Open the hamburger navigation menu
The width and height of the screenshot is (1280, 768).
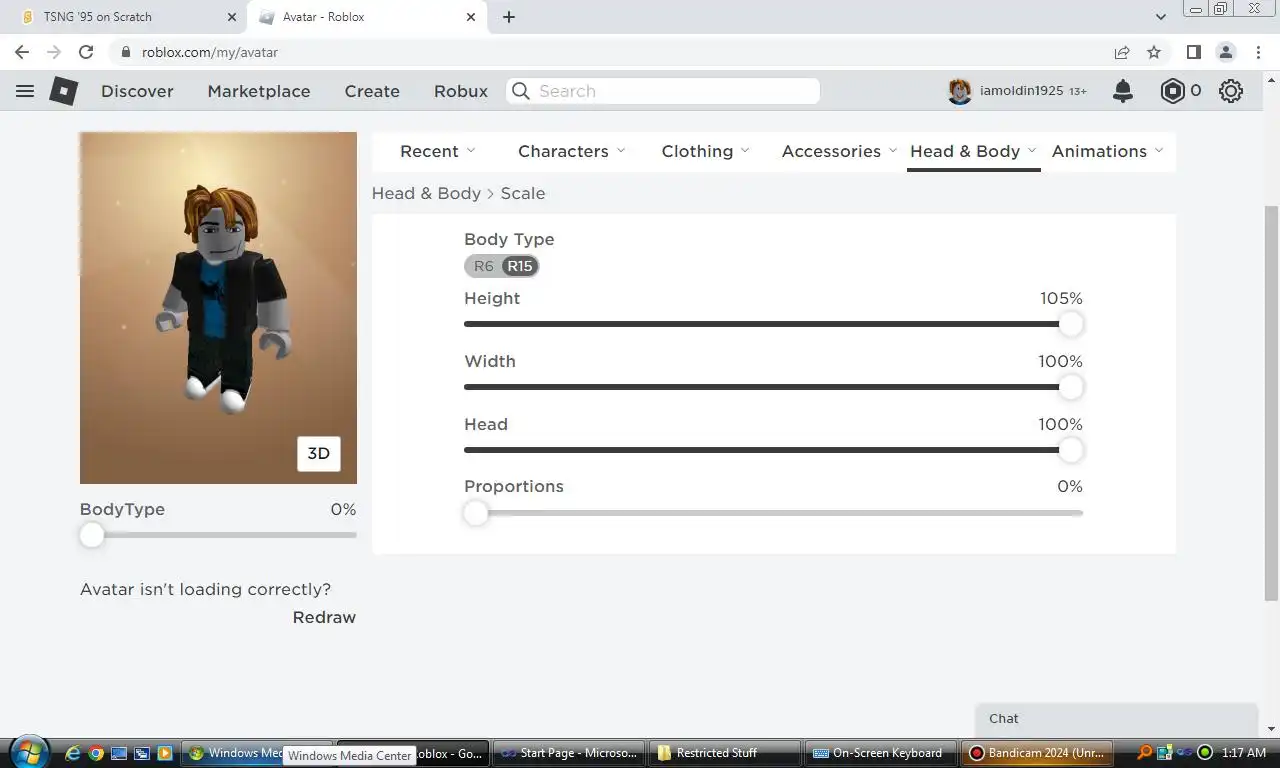pyautogui.click(x=25, y=91)
